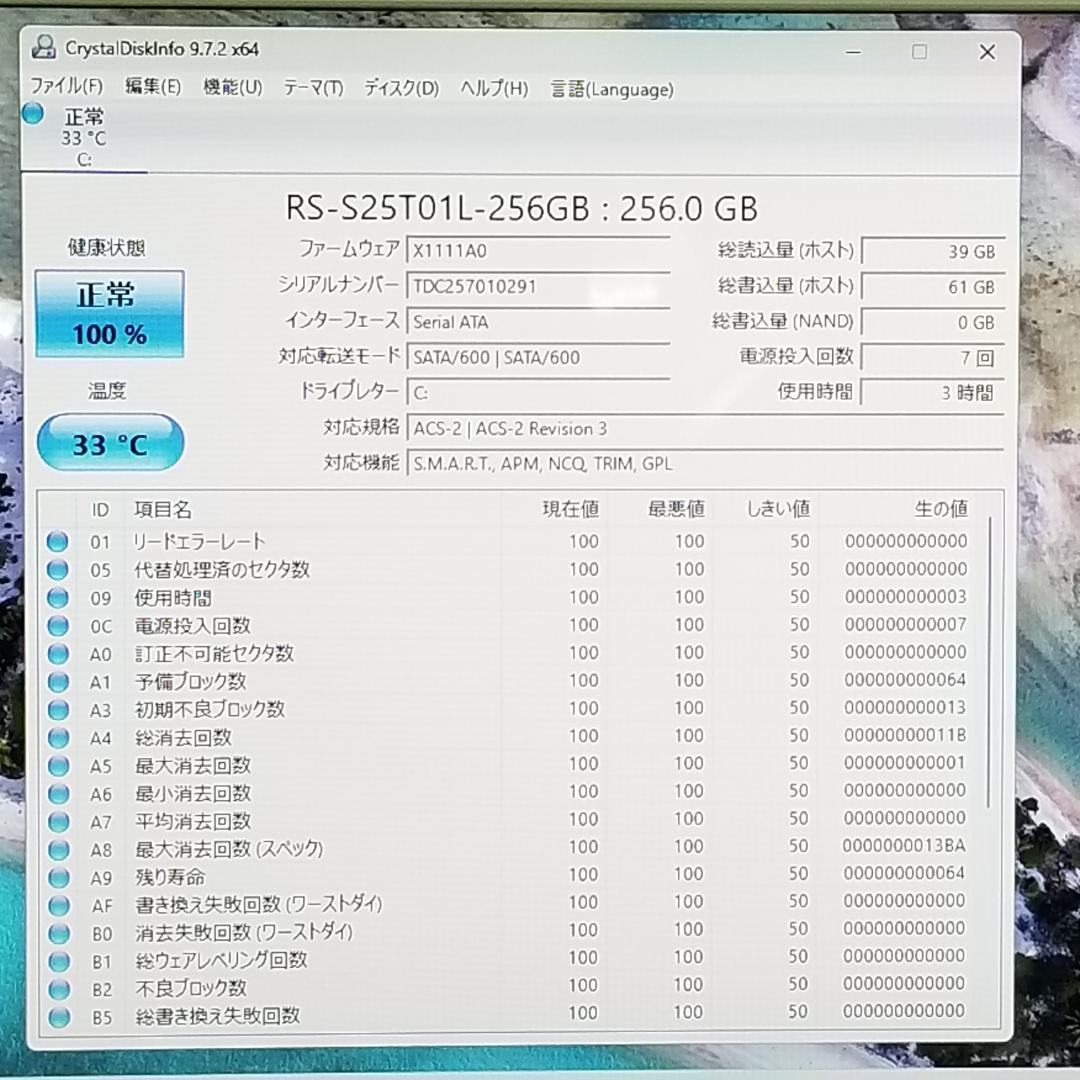The height and width of the screenshot is (1080, 1080).
Task: Click total host reads value 39 GB
Action: tap(933, 251)
